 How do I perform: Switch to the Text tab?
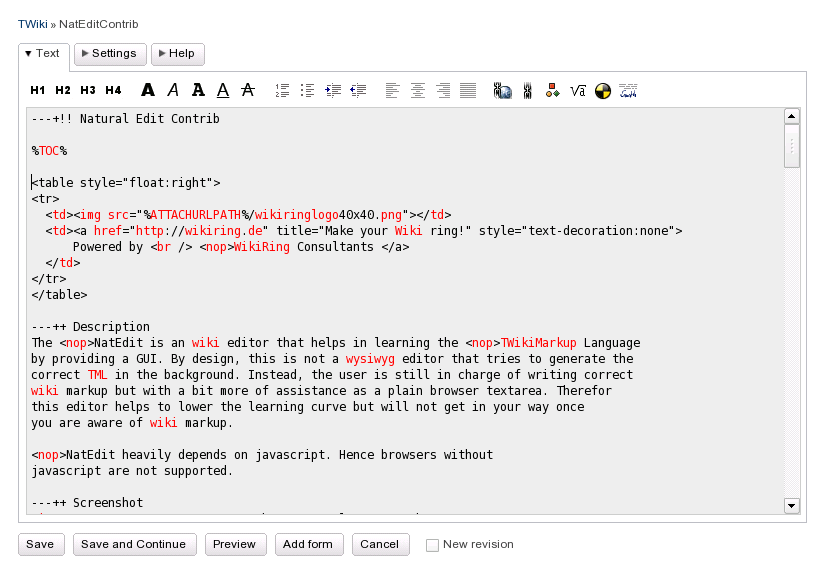point(44,54)
